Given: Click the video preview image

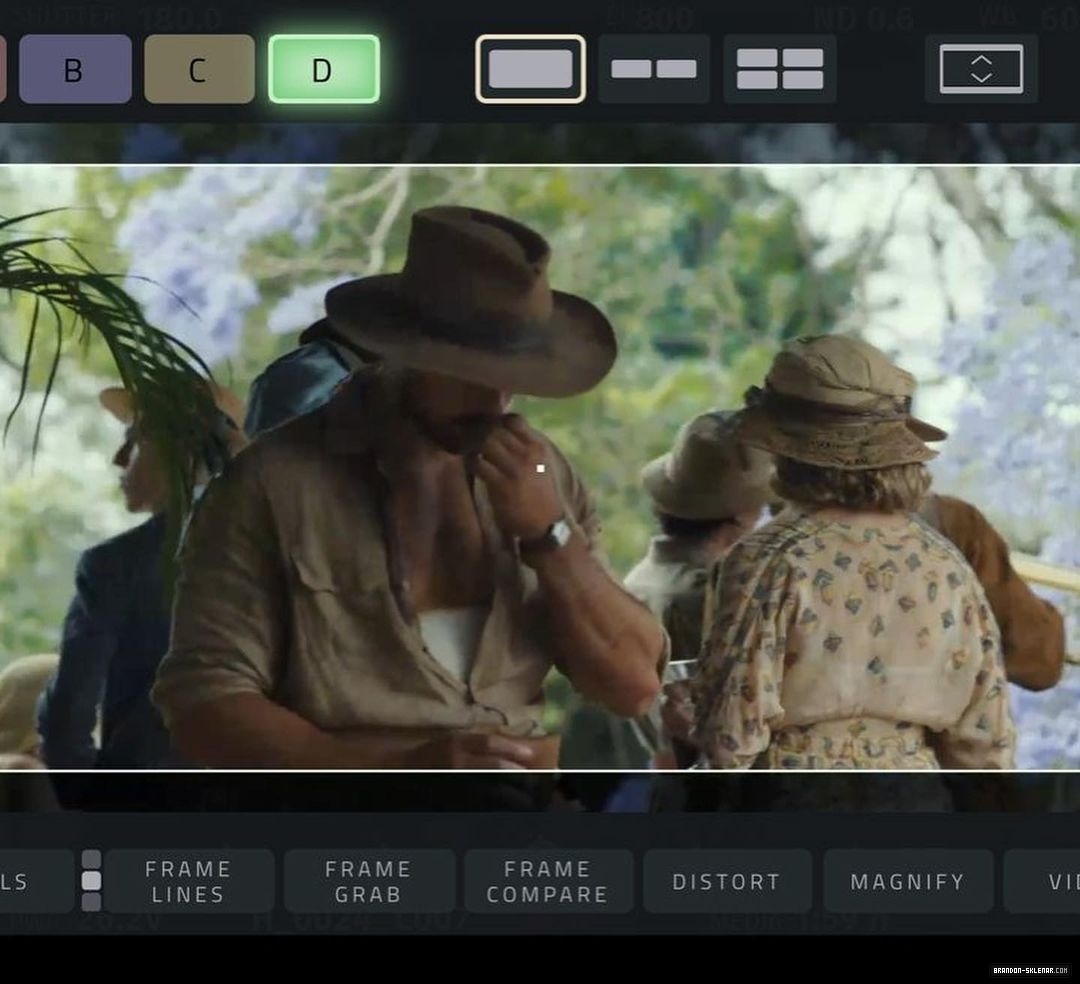Looking at the screenshot, I should 540,468.
